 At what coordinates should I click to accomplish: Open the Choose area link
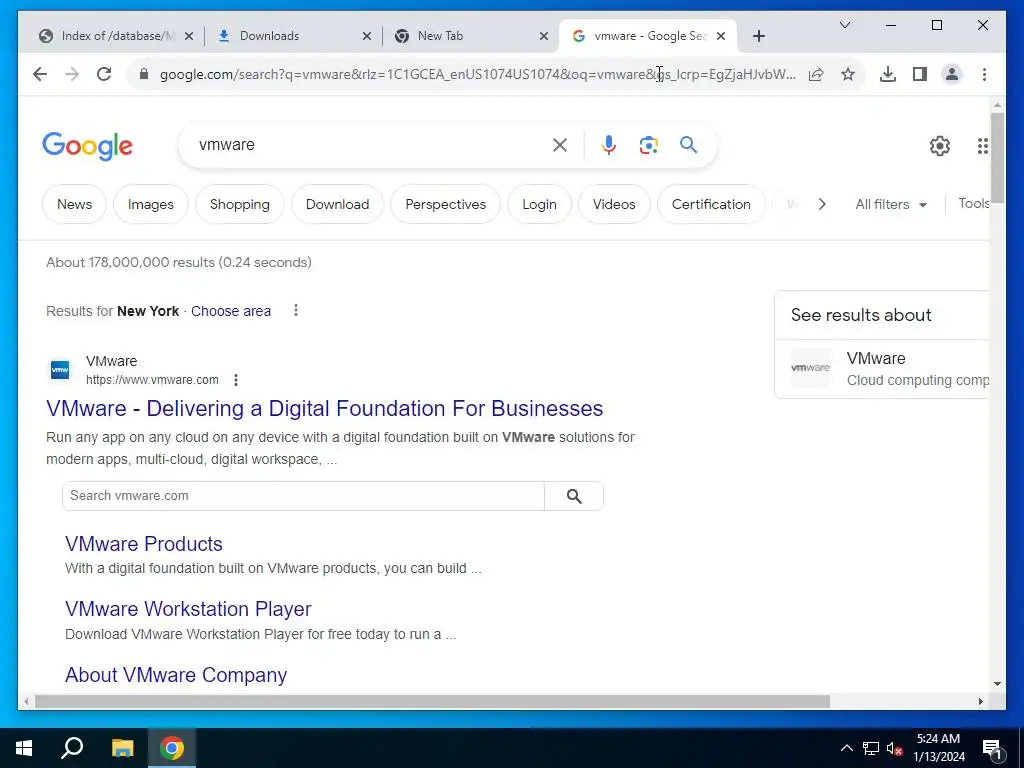point(231,311)
